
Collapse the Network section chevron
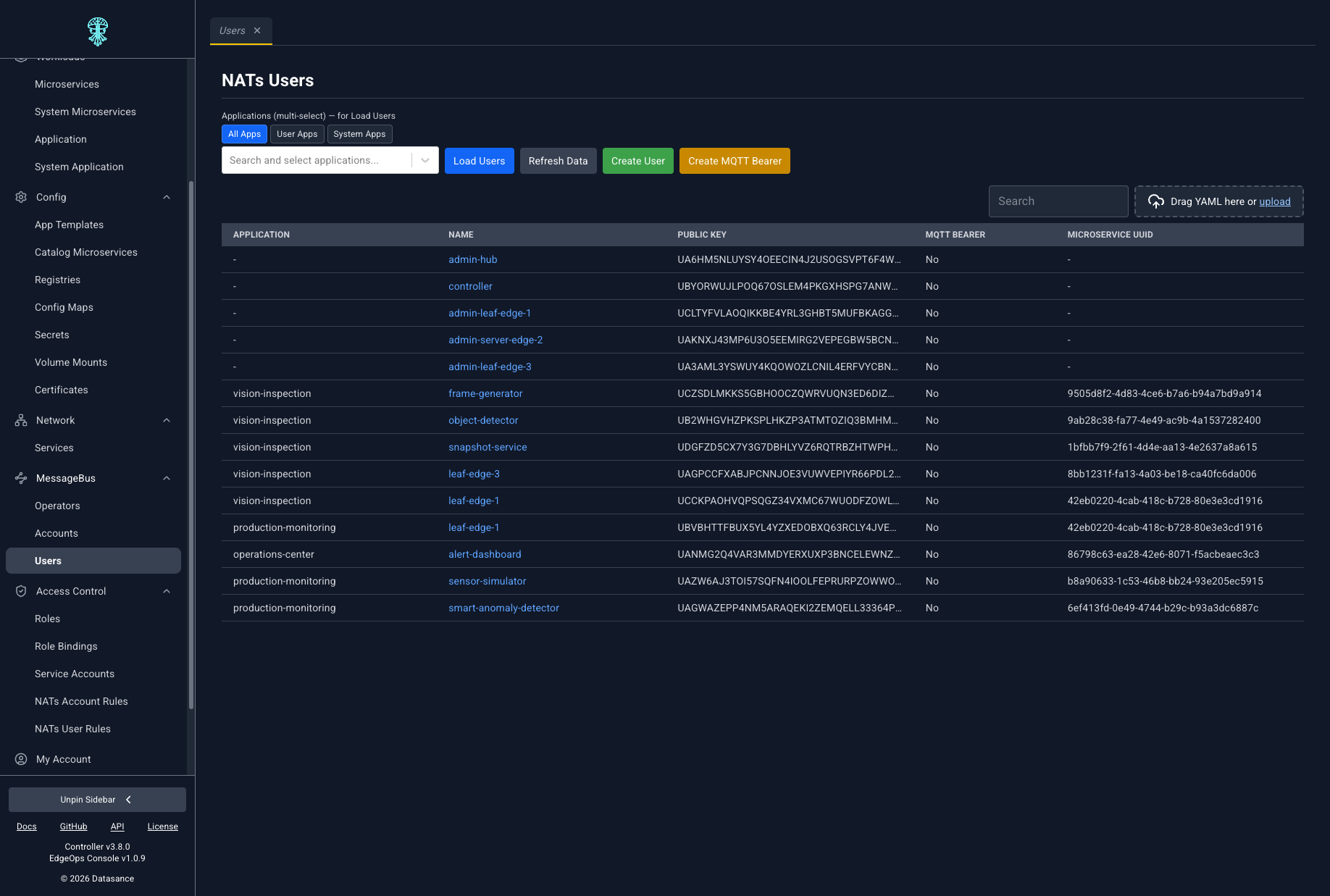tap(167, 420)
